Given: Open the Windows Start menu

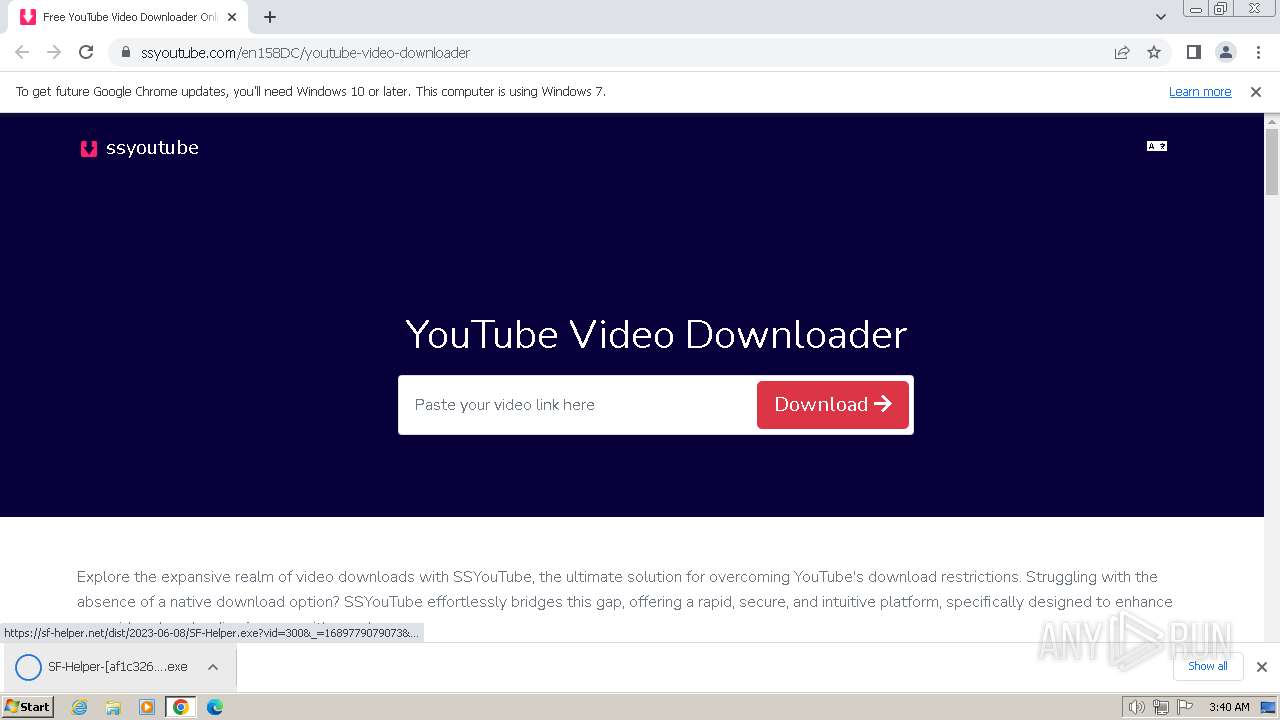Looking at the screenshot, I should pos(28,707).
